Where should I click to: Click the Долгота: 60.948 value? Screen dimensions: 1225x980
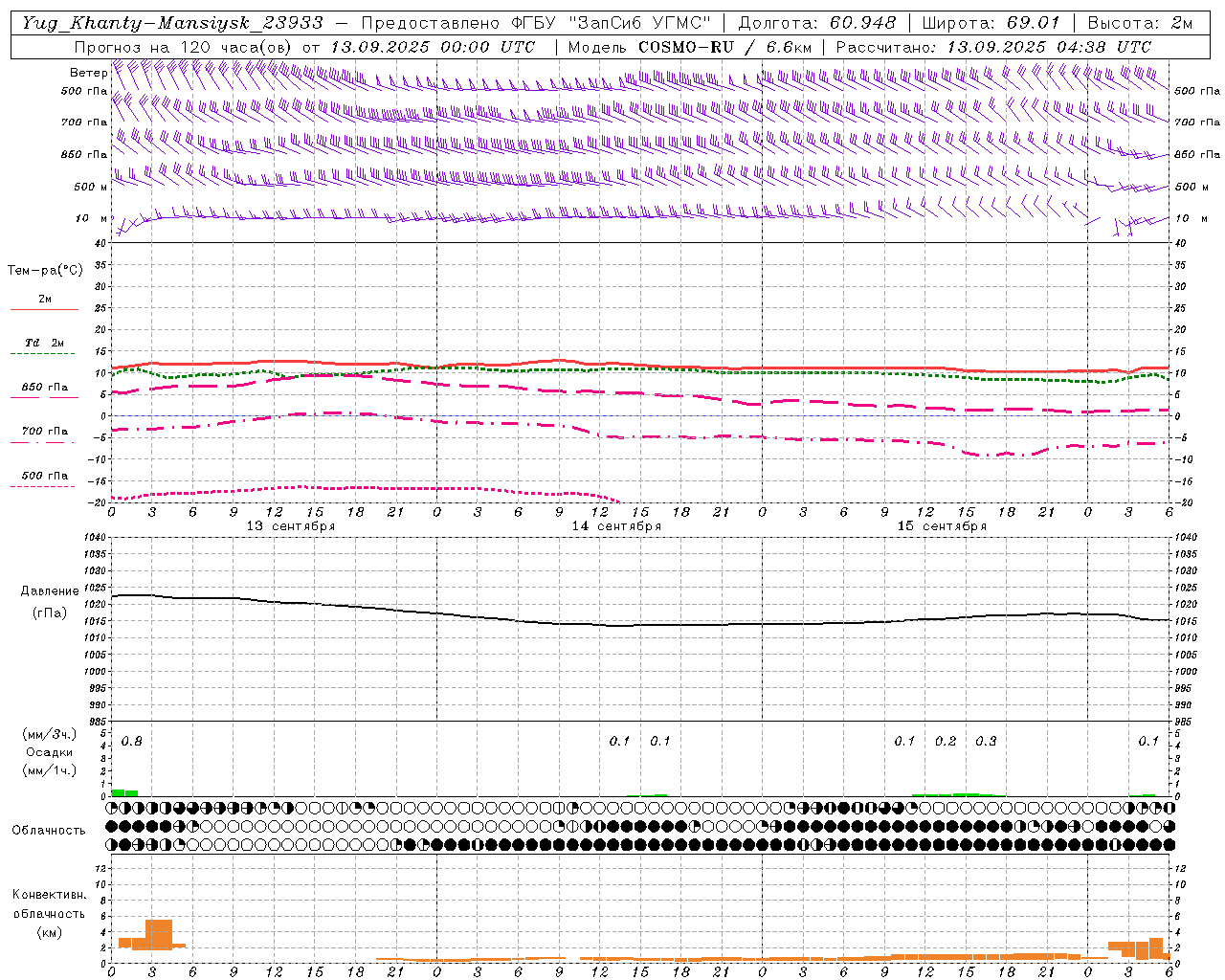[817, 22]
